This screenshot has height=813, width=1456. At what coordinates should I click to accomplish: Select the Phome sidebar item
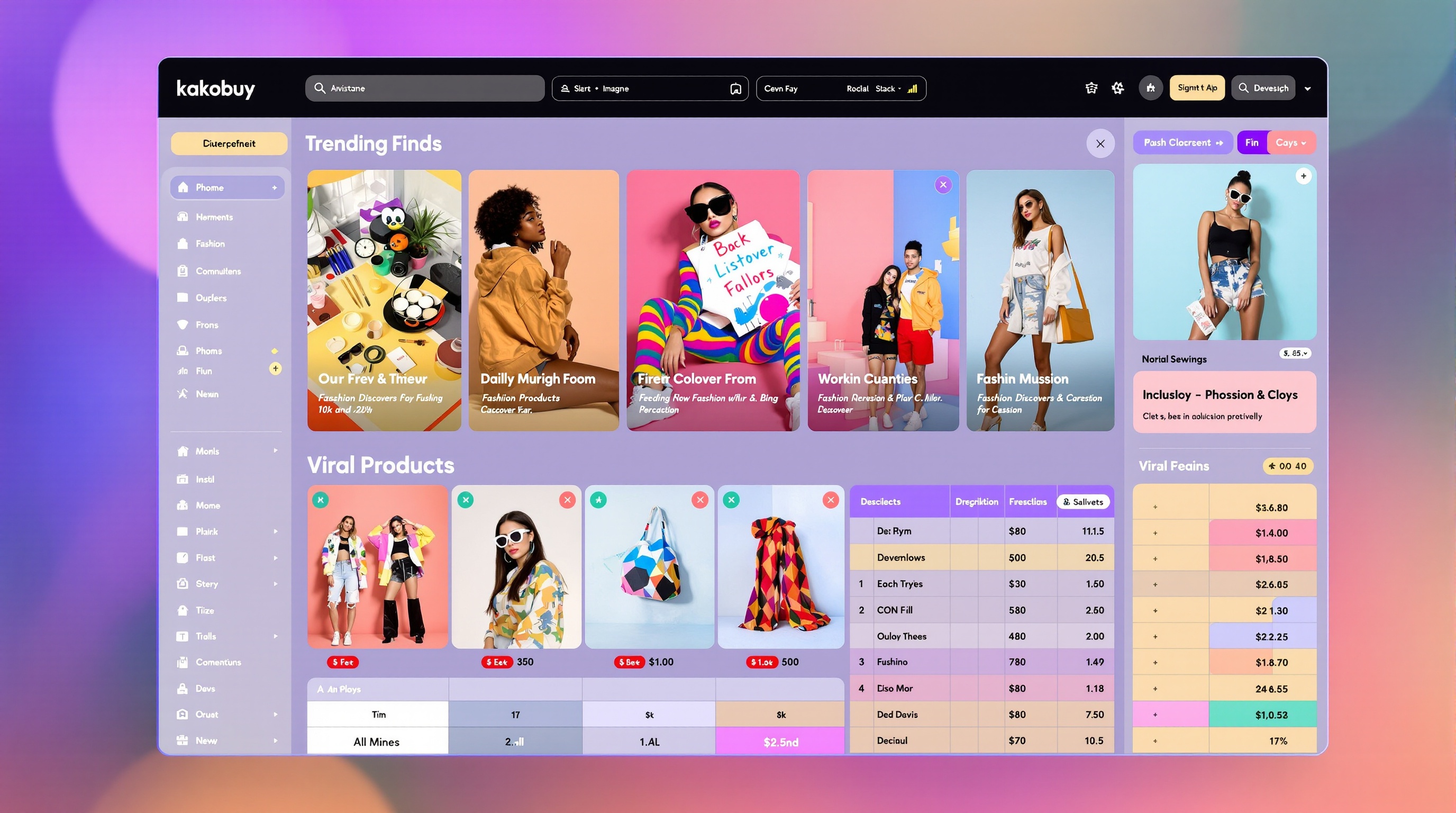227,187
